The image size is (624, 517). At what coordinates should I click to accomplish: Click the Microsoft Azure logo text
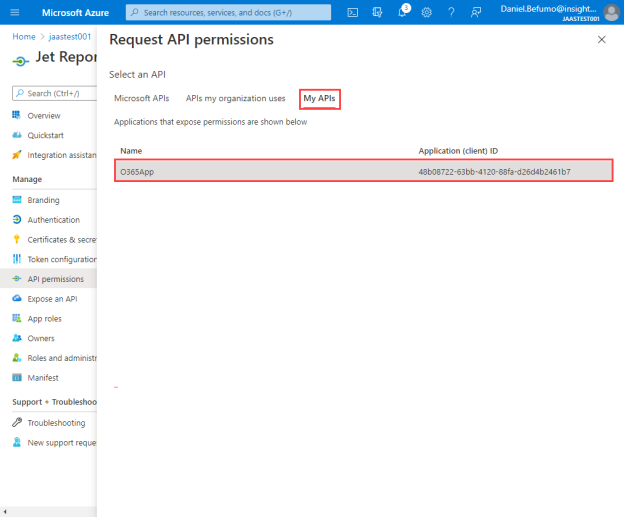75,13
